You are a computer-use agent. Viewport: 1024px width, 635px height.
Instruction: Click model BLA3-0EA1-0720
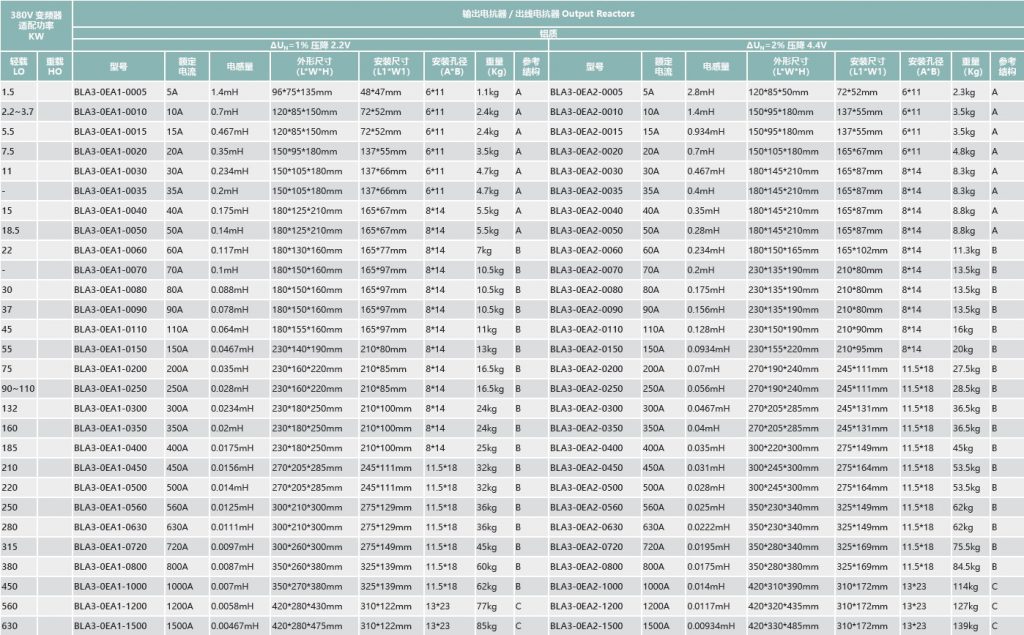click(x=110, y=547)
